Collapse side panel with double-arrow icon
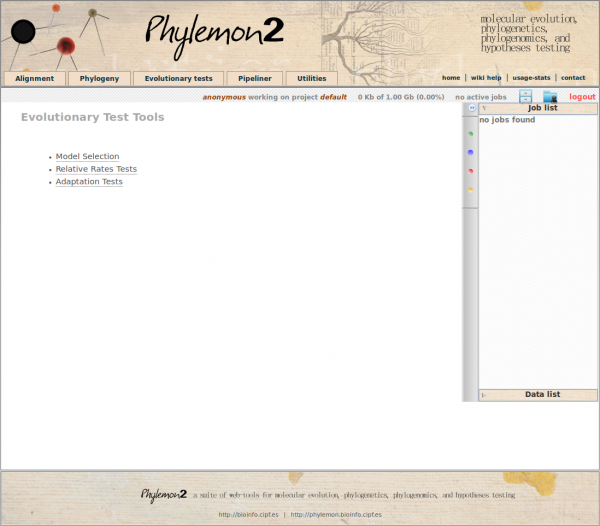The image size is (600, 526). pyautogui.click(x=472, y=108)
